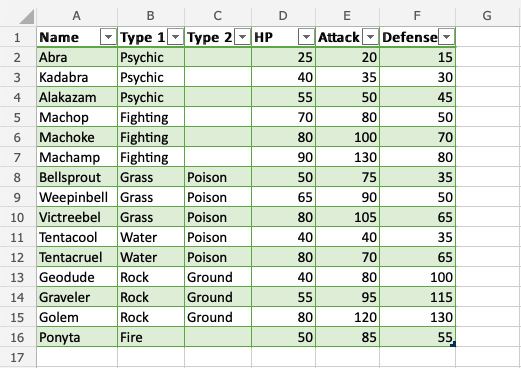
Task: Select row 17 header
Action: coord(17,357)
